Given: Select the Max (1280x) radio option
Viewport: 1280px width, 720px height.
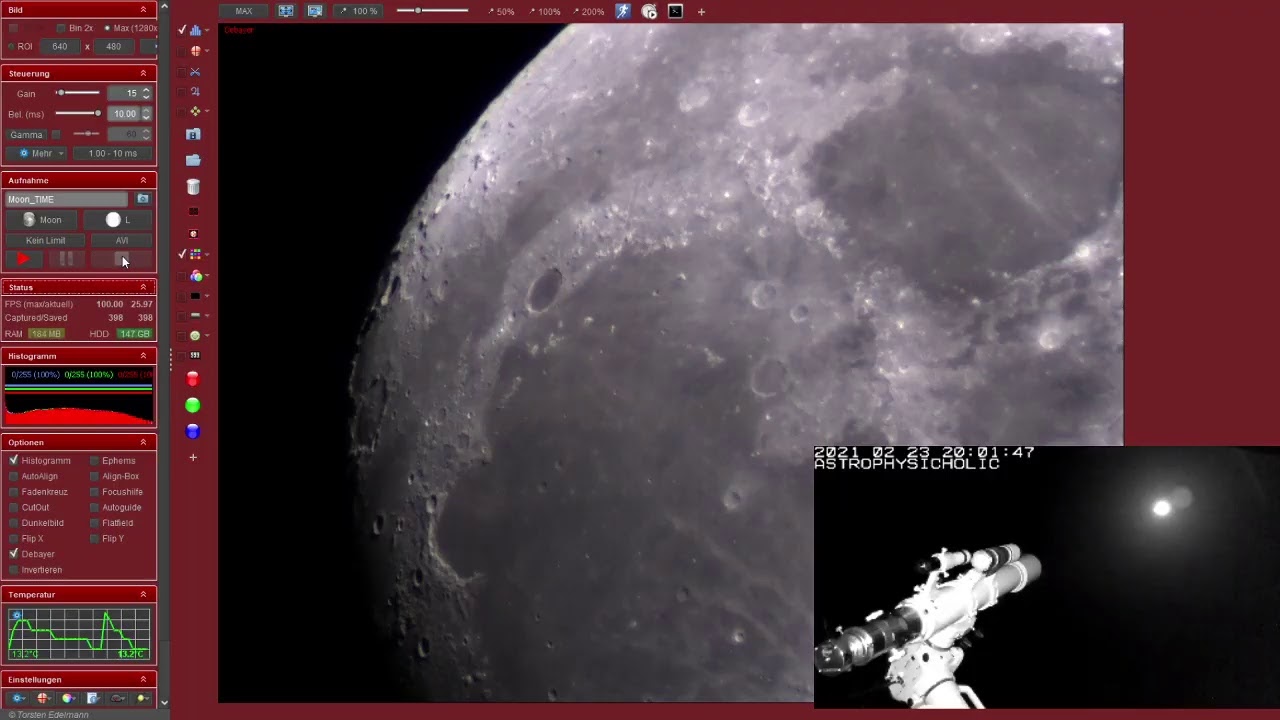Looking at the screenshot, I should 107,28.
